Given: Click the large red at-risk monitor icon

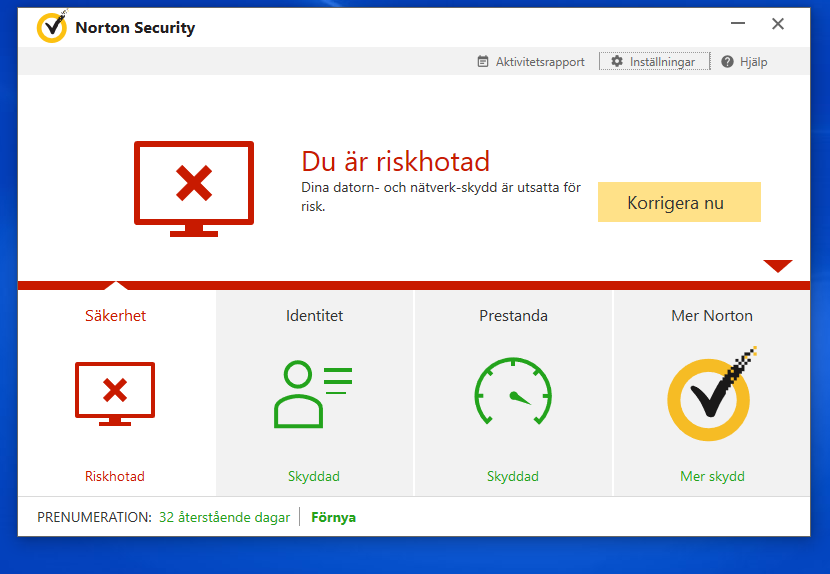Looking at the screenshot, I should pos(194,188).
